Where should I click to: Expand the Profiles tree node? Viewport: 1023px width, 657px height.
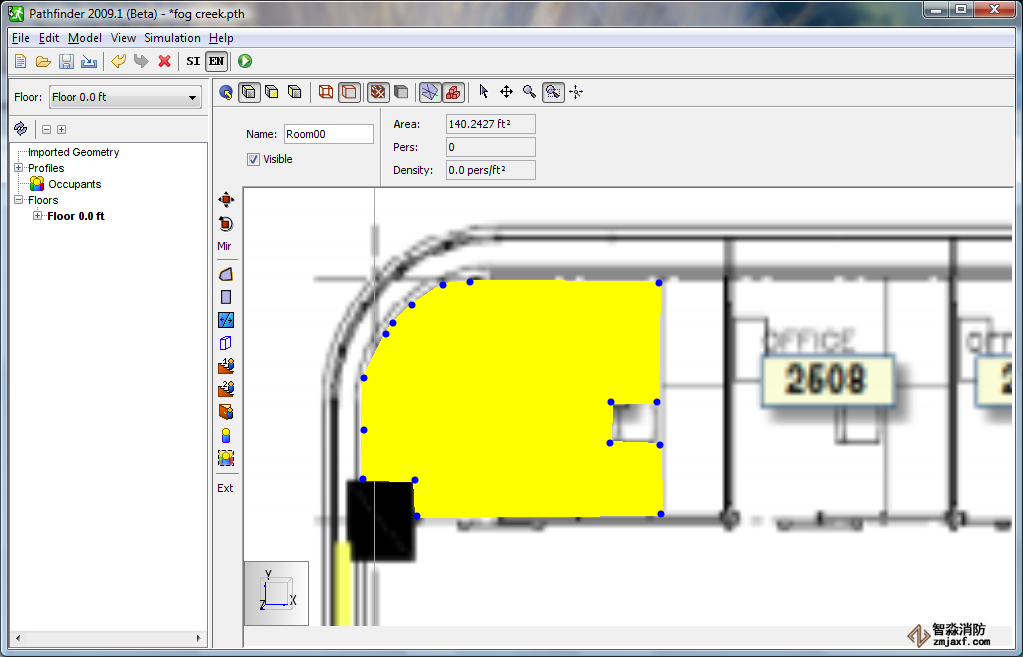[18, 168]
